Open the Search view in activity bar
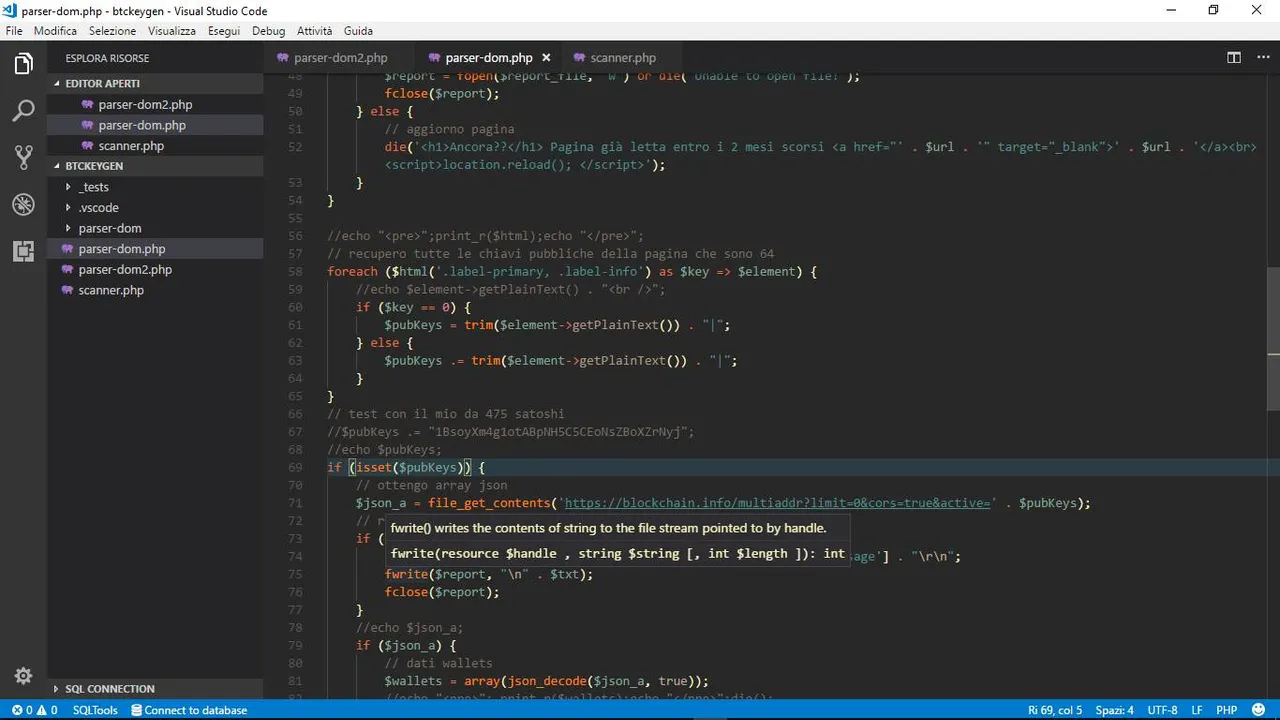This screenshot has width=1280, height=720. pos(23,111)
